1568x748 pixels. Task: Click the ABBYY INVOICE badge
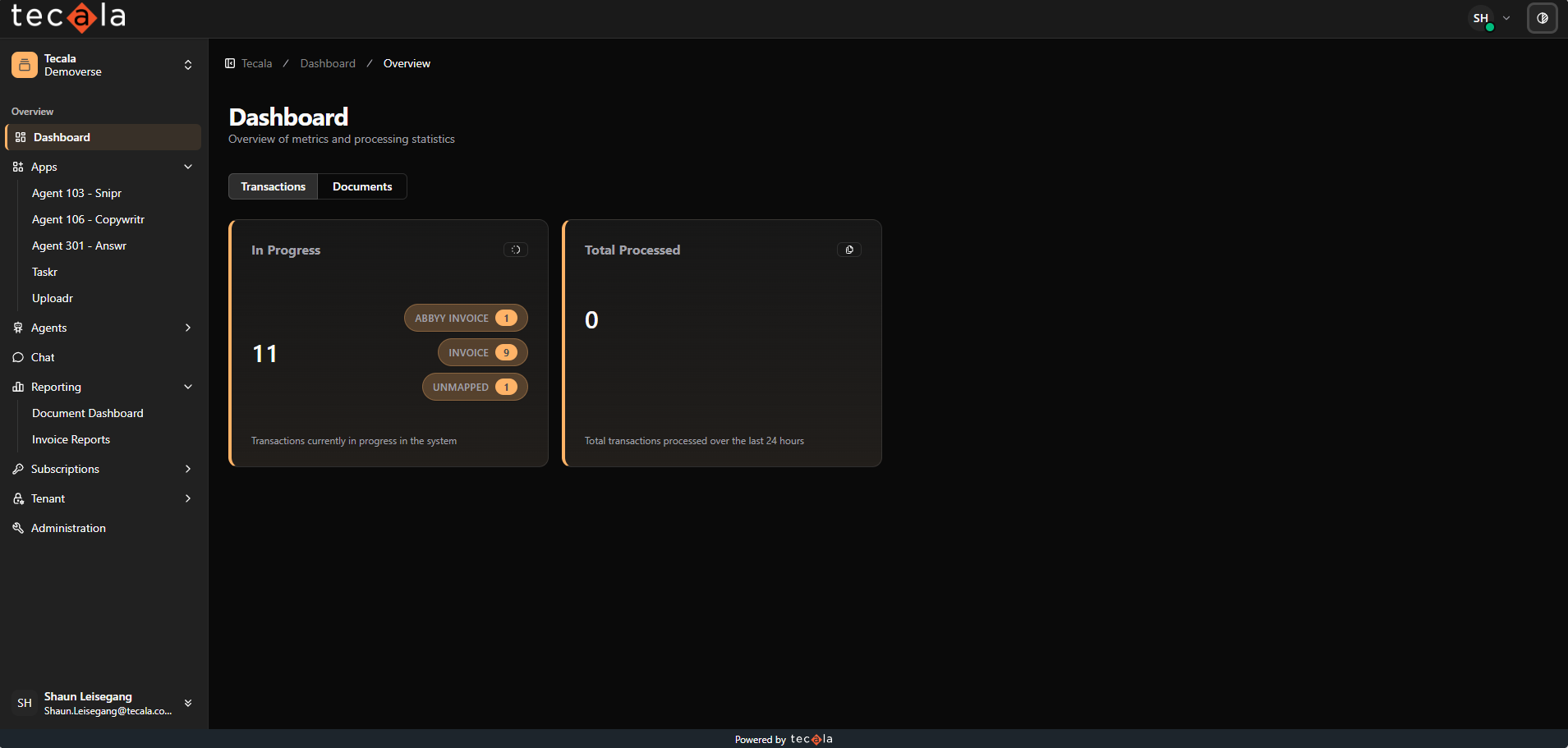[x=466, y=318]
